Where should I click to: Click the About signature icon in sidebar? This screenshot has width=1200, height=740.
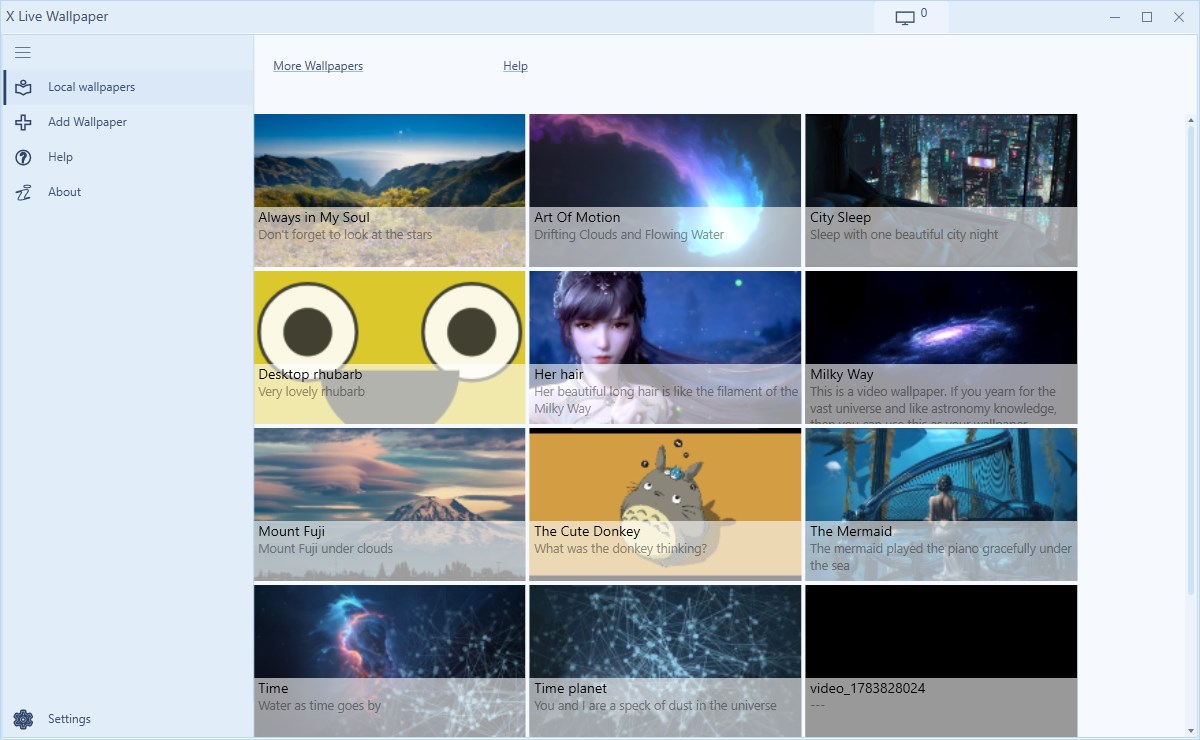[23, 192]
